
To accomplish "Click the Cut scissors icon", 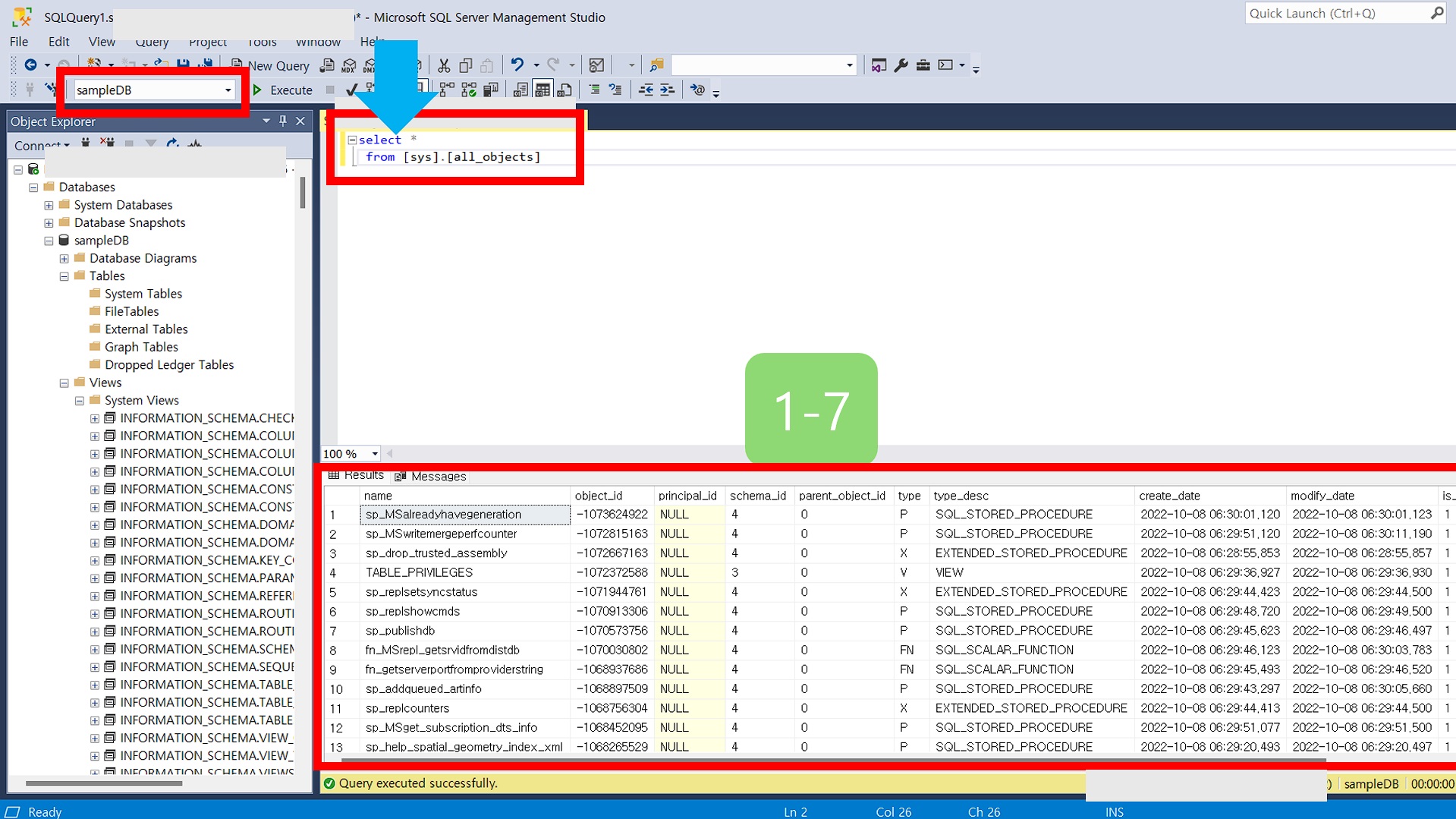I will point(444,65).
